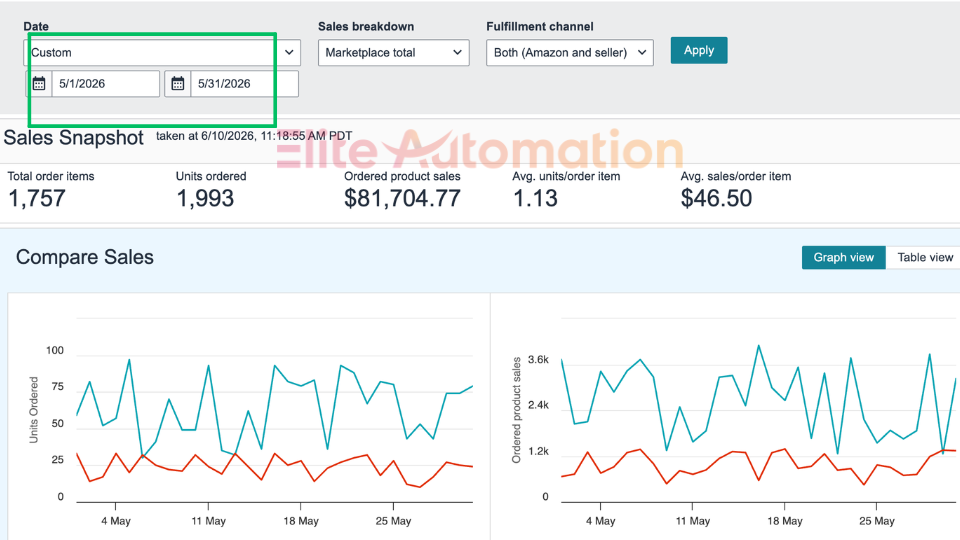Image resolution: width=960 pixels, height=540 pixels.
Task: Click 18 May on units ordered chart
Action: [x=301, y=521]
